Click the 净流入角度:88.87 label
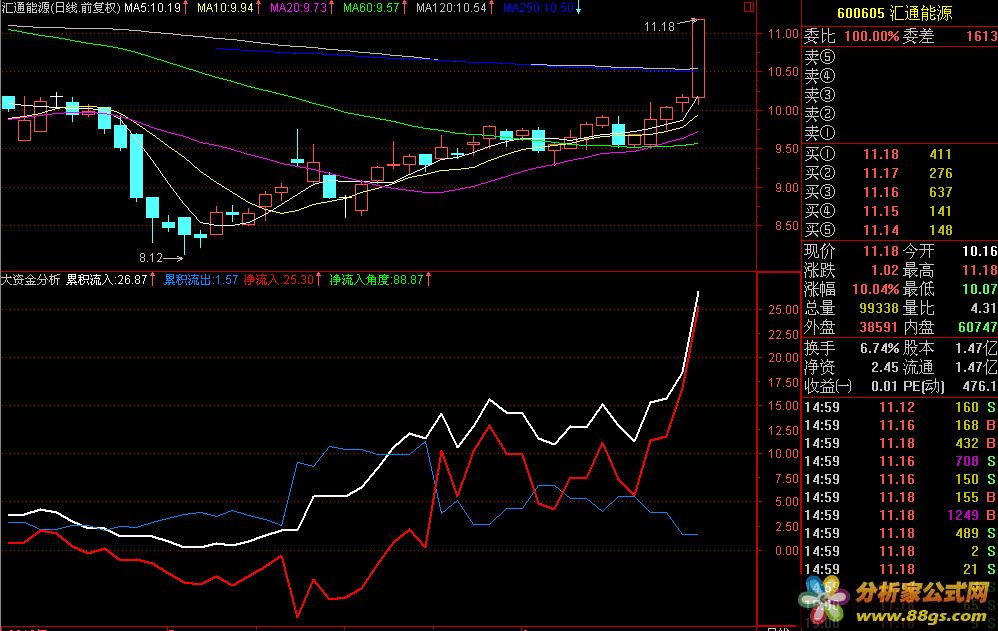 pyautogui.click(x=377, y=280)
